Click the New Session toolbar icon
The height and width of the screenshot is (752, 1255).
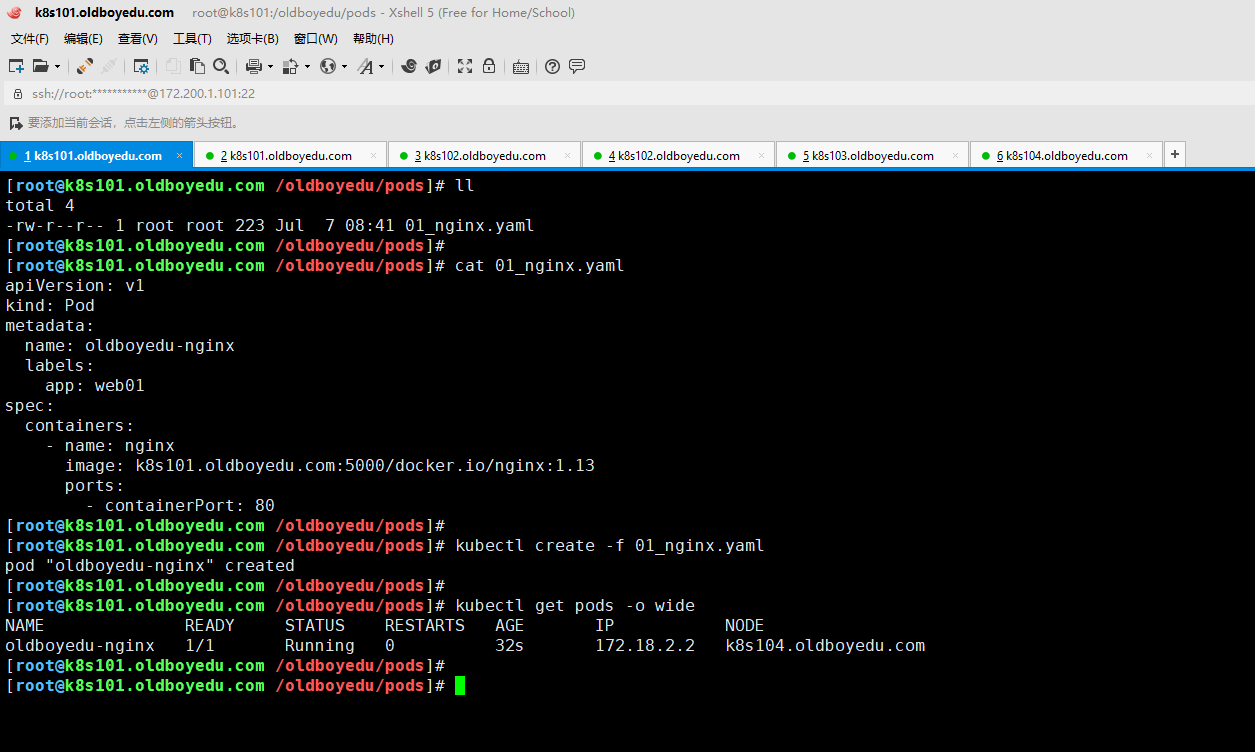tap(16, 67)
